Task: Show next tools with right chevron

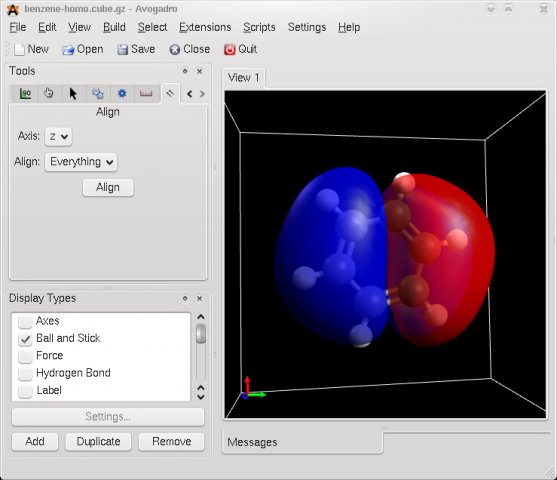Action: pos(202,94)
